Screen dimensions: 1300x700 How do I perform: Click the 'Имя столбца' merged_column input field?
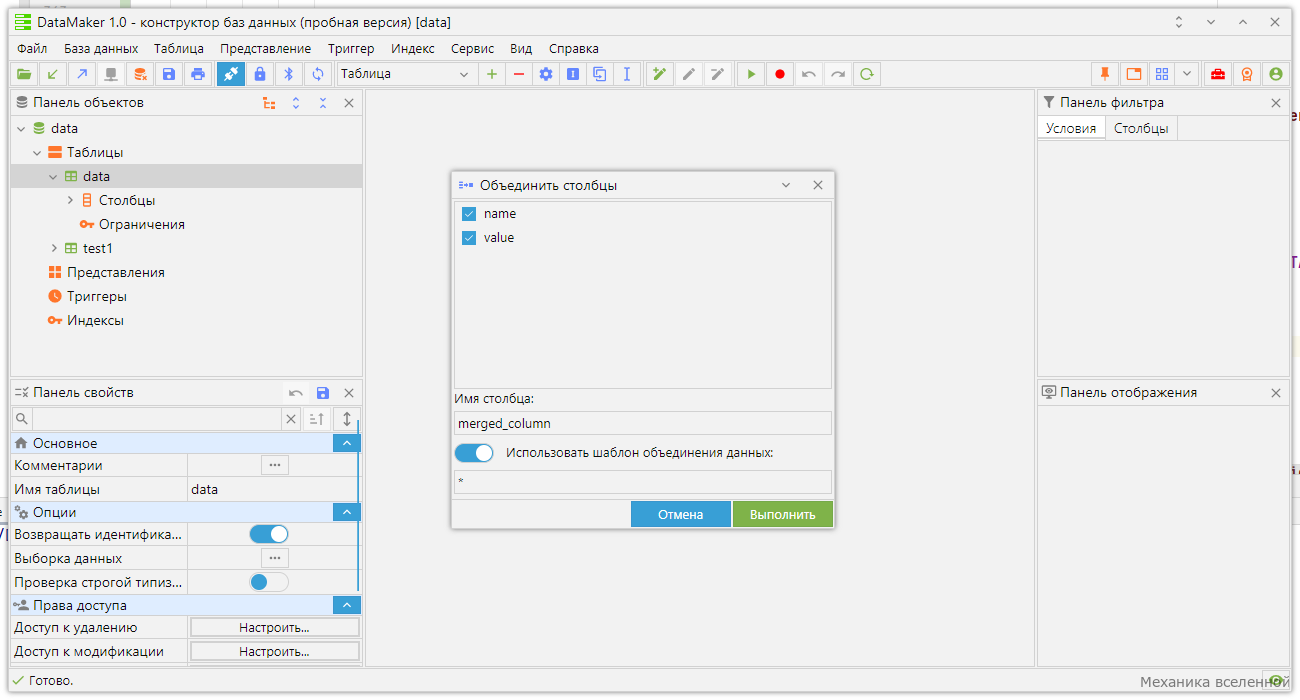643,424
